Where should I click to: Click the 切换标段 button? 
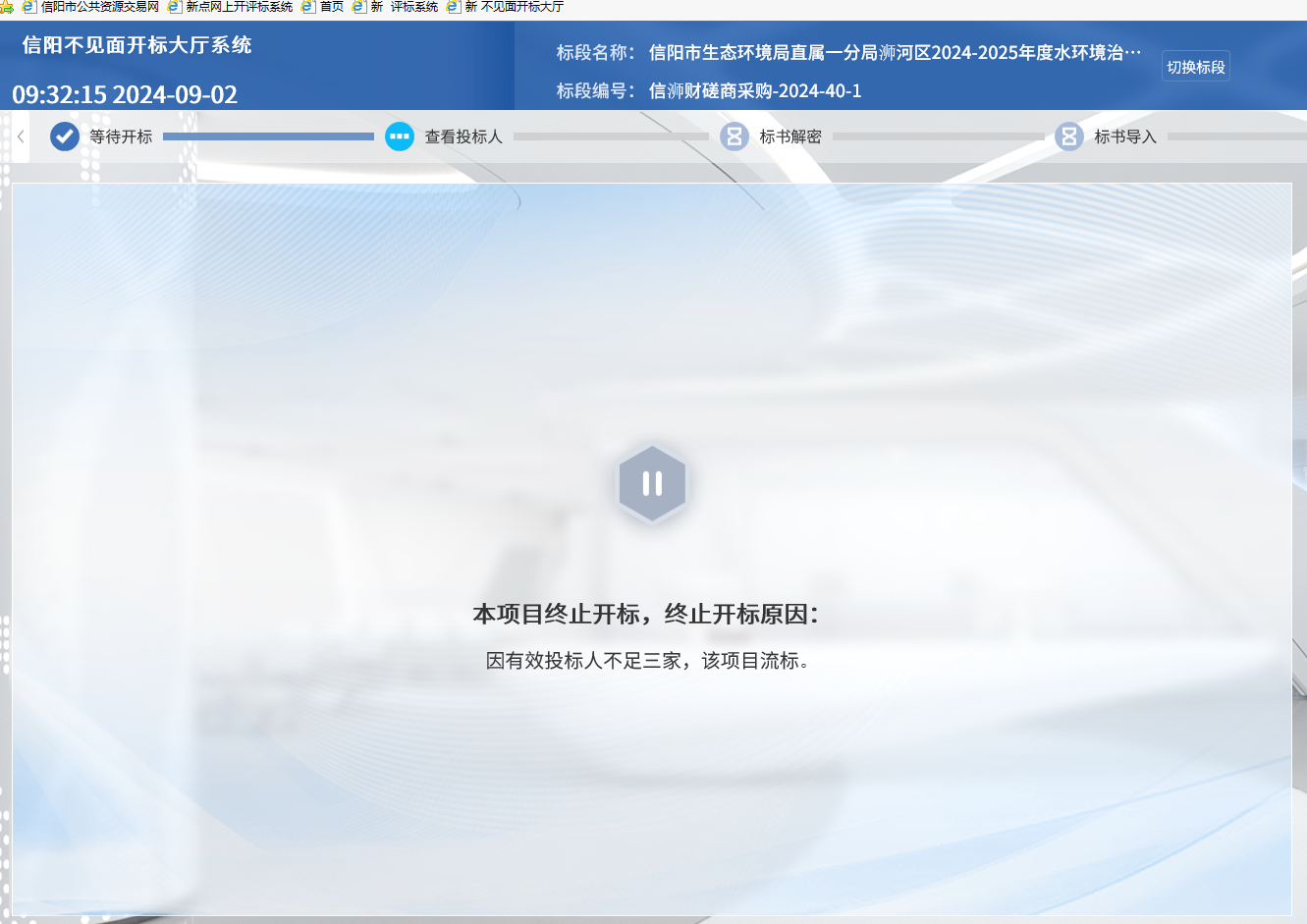(1195, 67)
